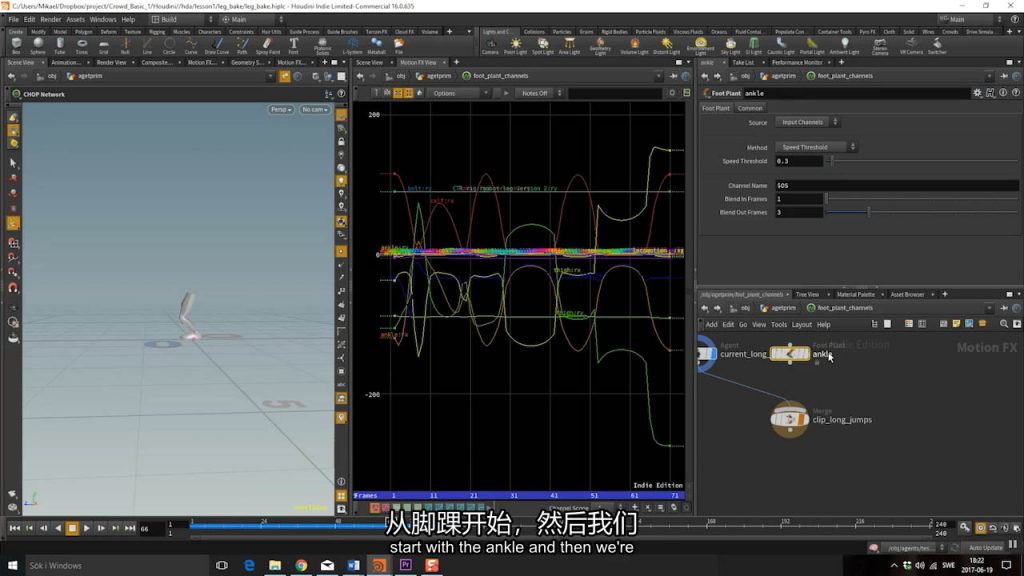Image resolution: width=1024 pixels, height=576 pixels.
Task: Add an Area Light from the shelf
Action: (569, 46)
